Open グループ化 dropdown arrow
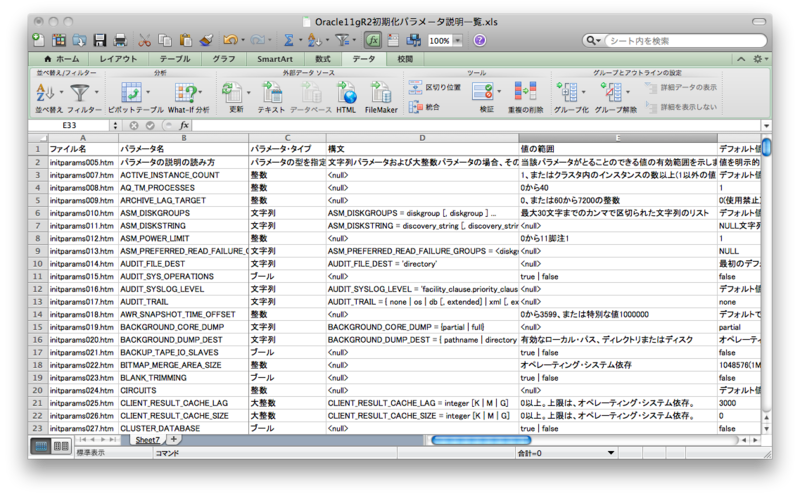800x501 pixels. pyautogui.click(x=584, y=92)
